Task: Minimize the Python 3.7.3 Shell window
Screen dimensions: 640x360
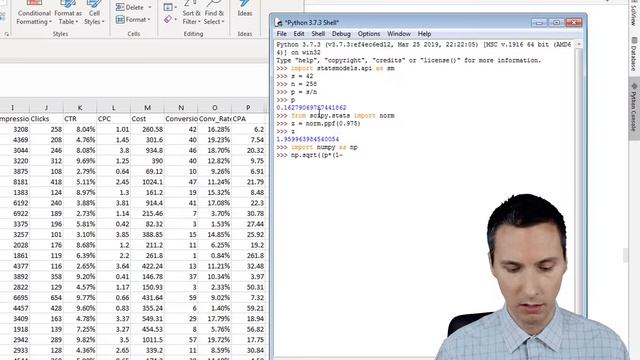Action: point(539,22)
